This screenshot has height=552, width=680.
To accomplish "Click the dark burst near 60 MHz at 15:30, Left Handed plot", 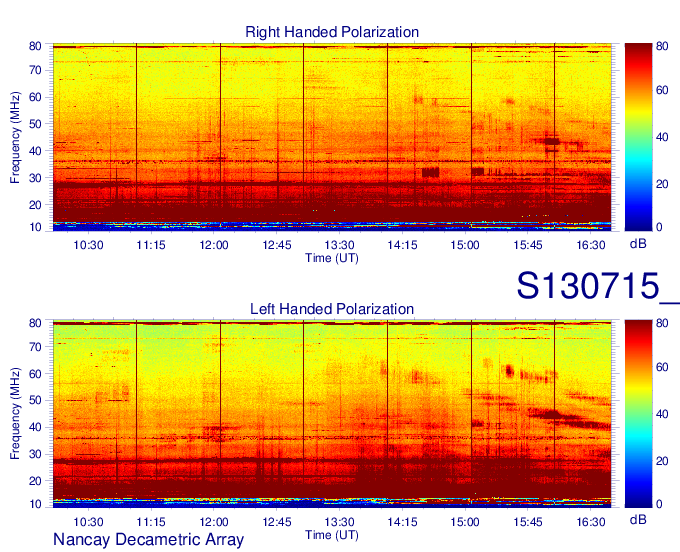I will pos(509,371).
